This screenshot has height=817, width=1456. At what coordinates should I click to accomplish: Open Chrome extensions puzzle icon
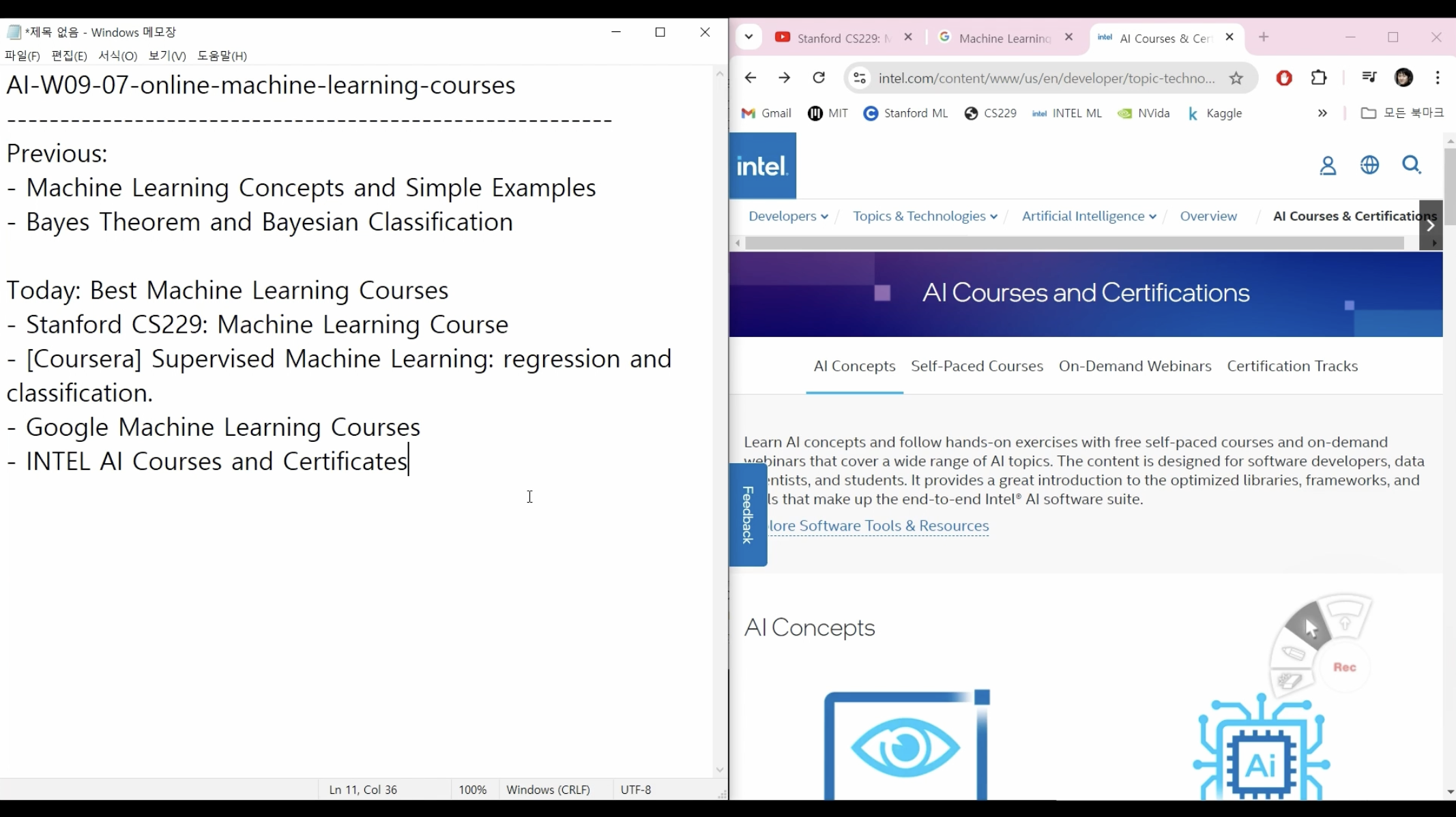pos(1319,78)
